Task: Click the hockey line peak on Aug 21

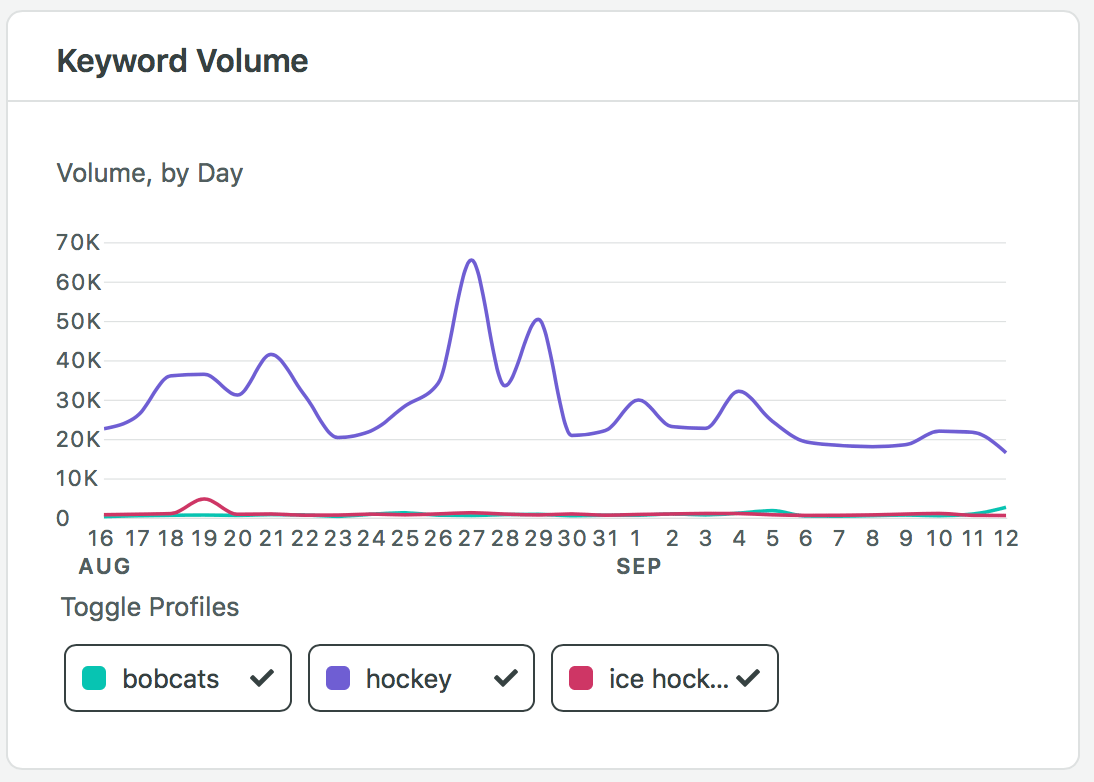Action: click(x=270, y=354)
